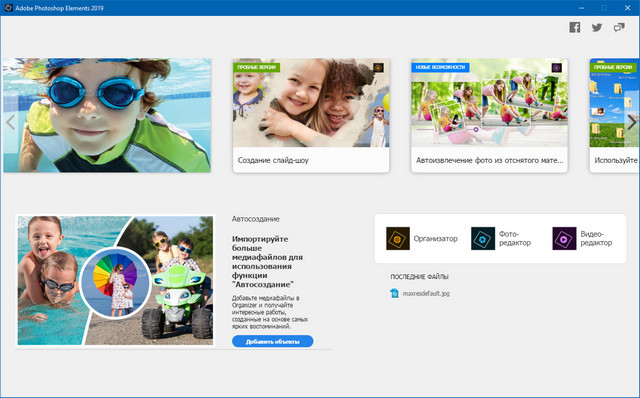The width and height of the screenshot is (640, 398).
Task: Open Автоизвлечение фото из отснятого card title
Action: (x=489, y=160)
